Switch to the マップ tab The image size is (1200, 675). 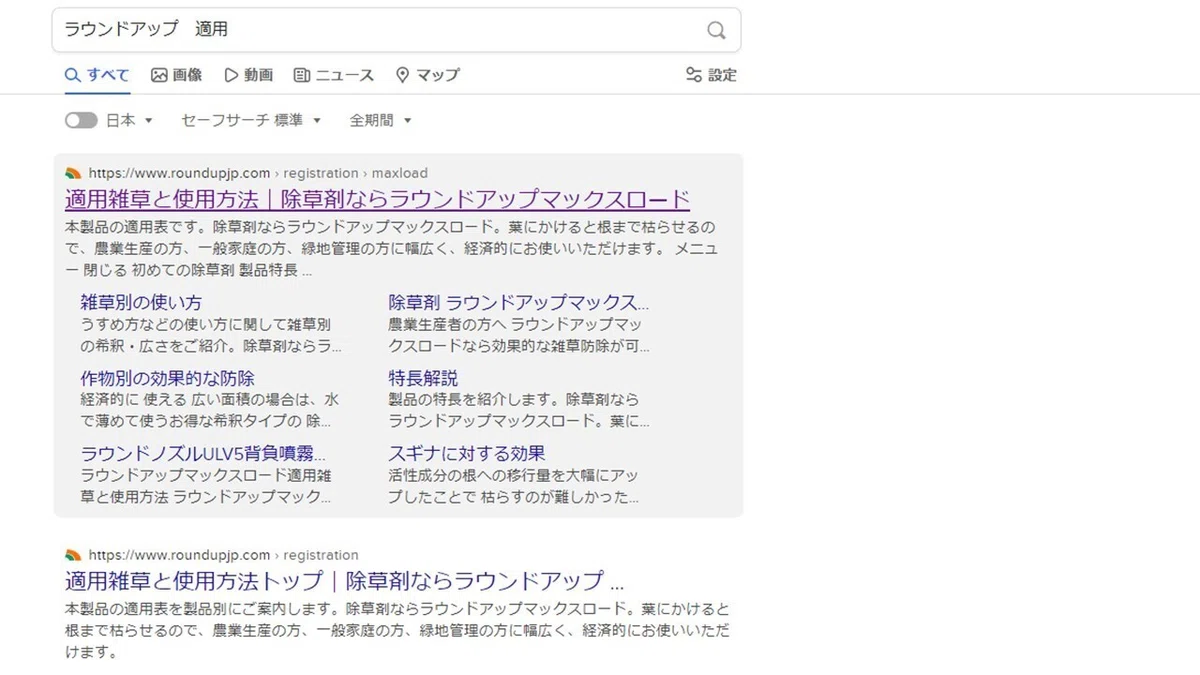[x=428, y=75]
